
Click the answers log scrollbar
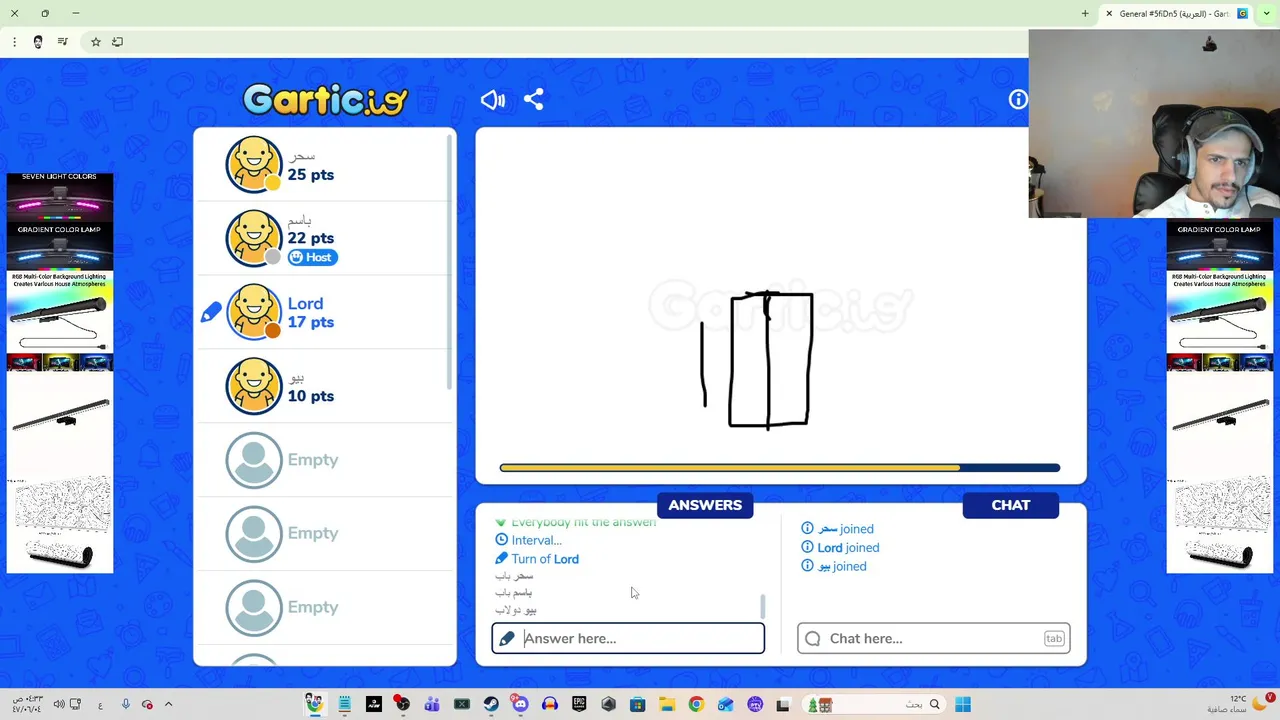click(763, 606)
